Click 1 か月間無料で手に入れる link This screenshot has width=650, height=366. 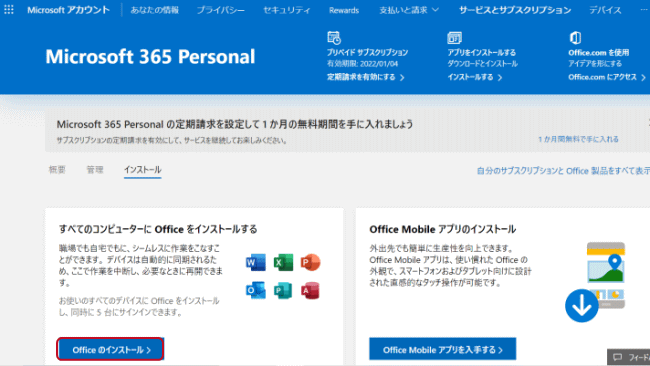pos(578,139)
